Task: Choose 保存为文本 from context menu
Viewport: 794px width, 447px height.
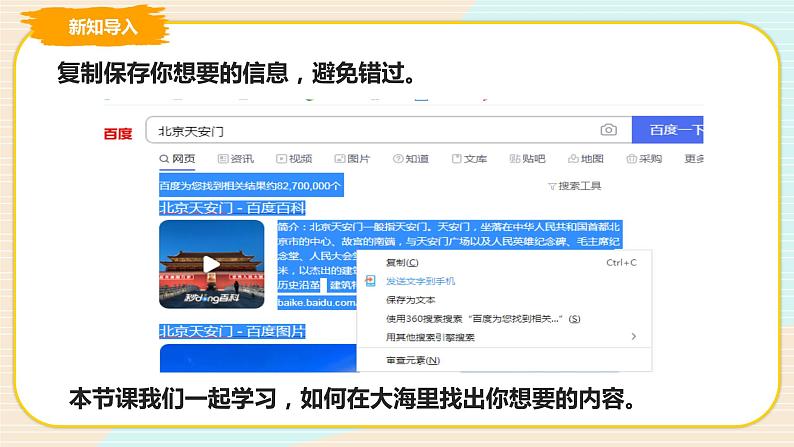Action: [x=410, y=299]
